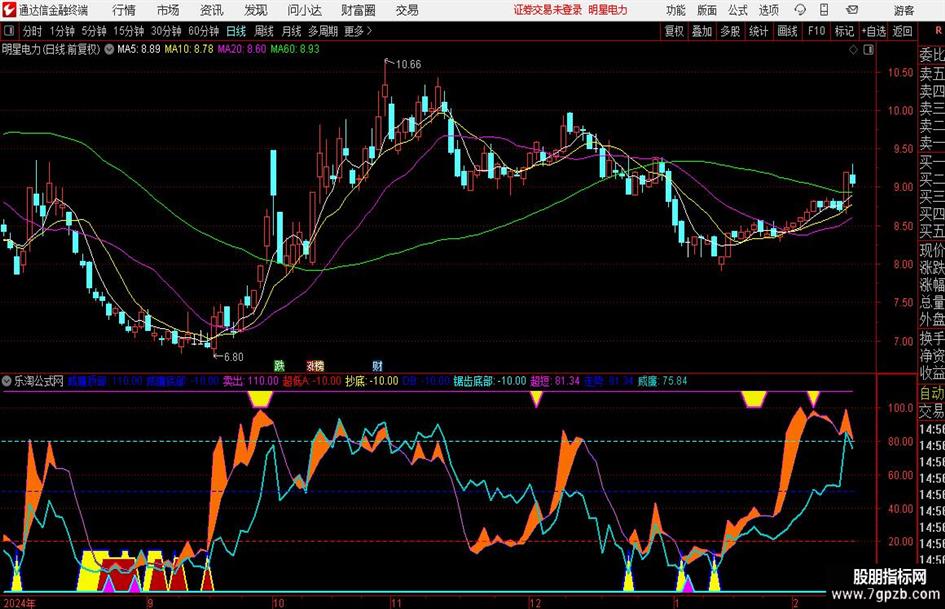Switch to the 30分钟 period tab

click(166, 31)
